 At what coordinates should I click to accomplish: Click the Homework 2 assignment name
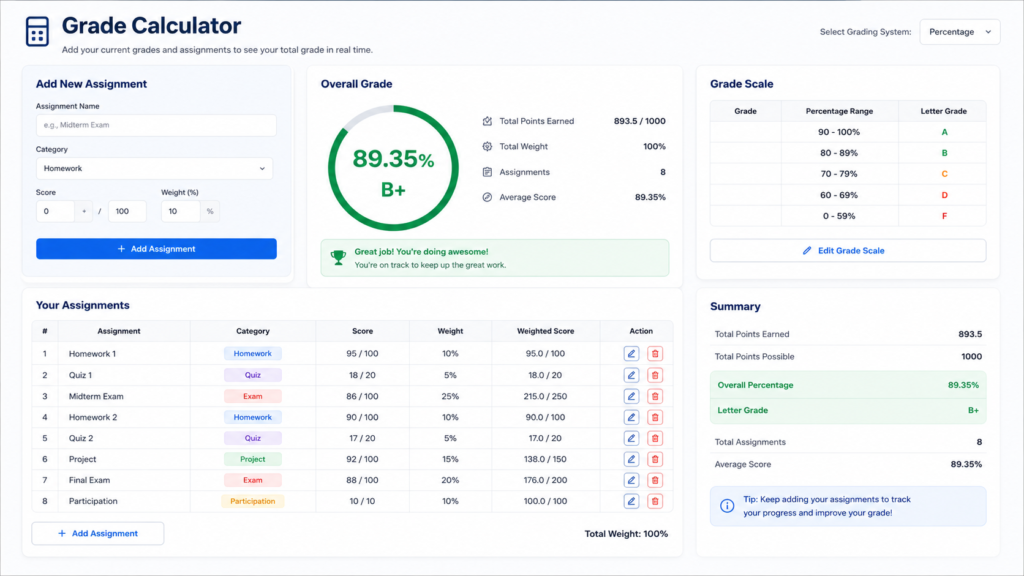click(93, 417)
